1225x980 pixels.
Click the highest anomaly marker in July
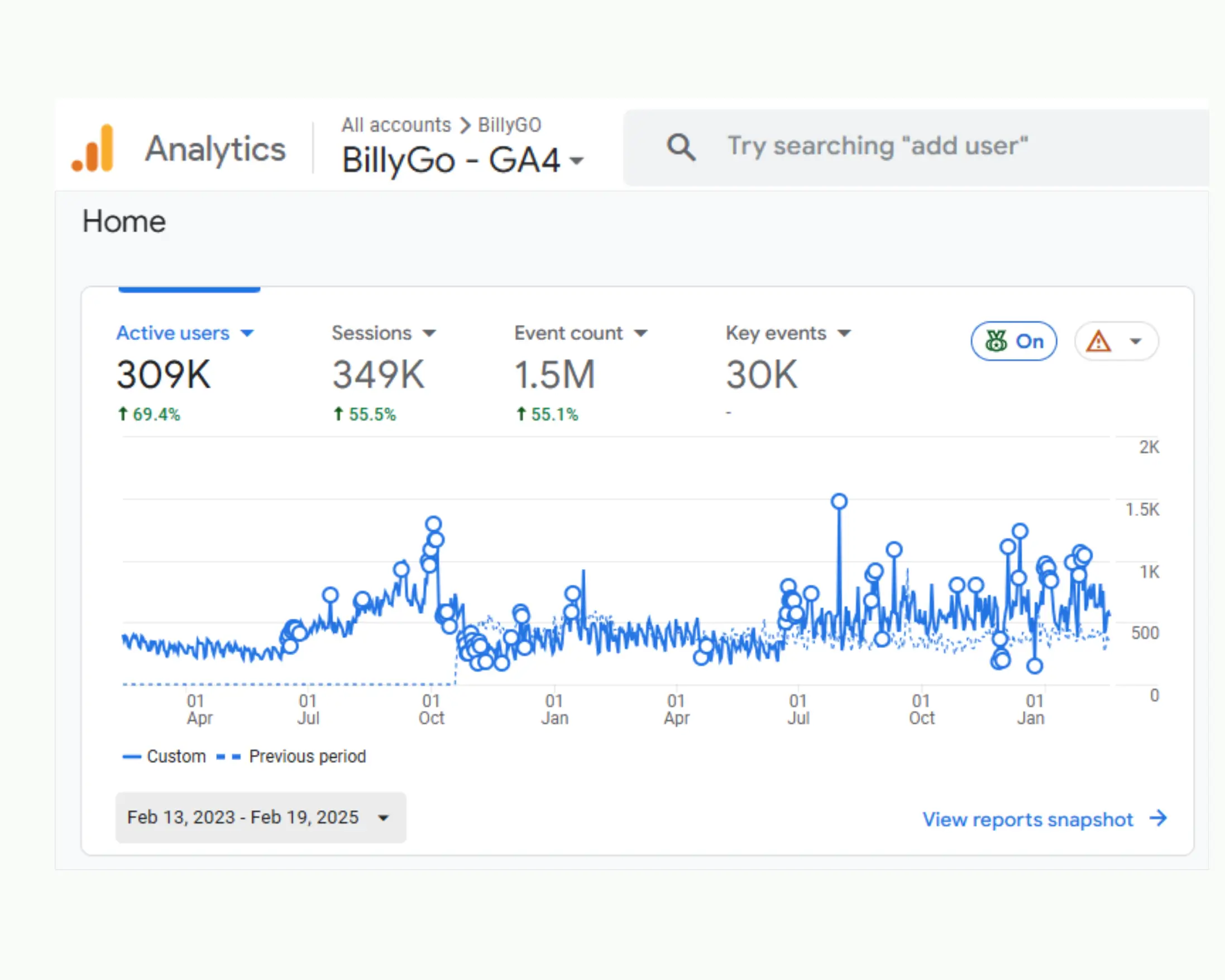pos(839,501)
